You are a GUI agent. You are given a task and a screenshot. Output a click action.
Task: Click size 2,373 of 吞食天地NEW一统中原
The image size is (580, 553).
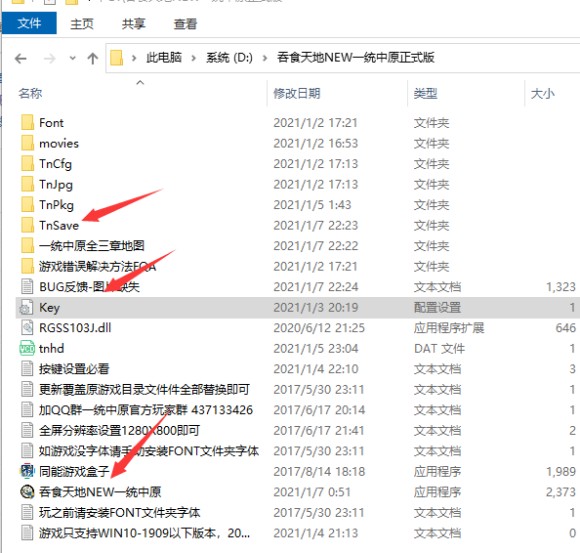click(x=561, y=492)
